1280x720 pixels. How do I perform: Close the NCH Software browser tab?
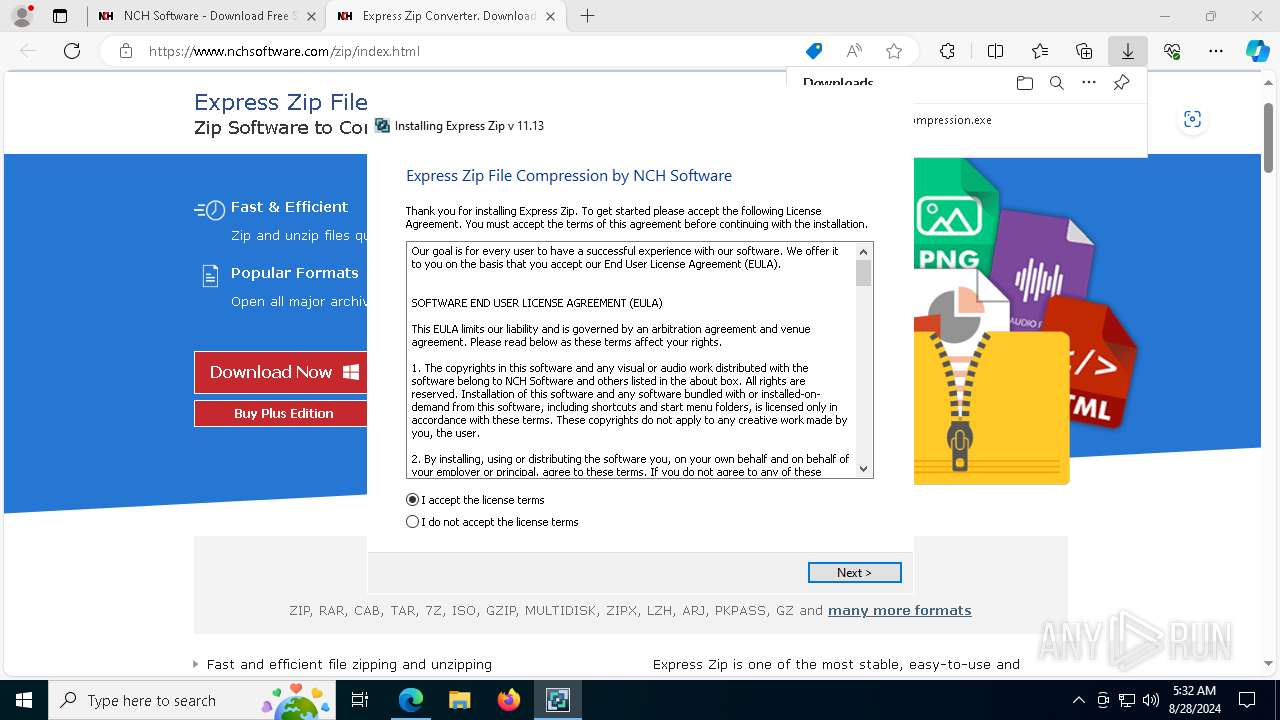310,16
